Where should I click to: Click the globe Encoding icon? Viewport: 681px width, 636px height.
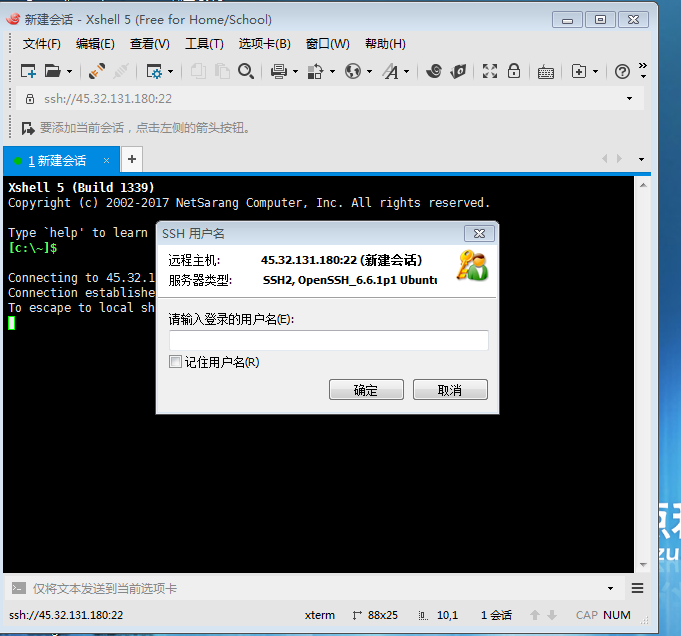353,71
